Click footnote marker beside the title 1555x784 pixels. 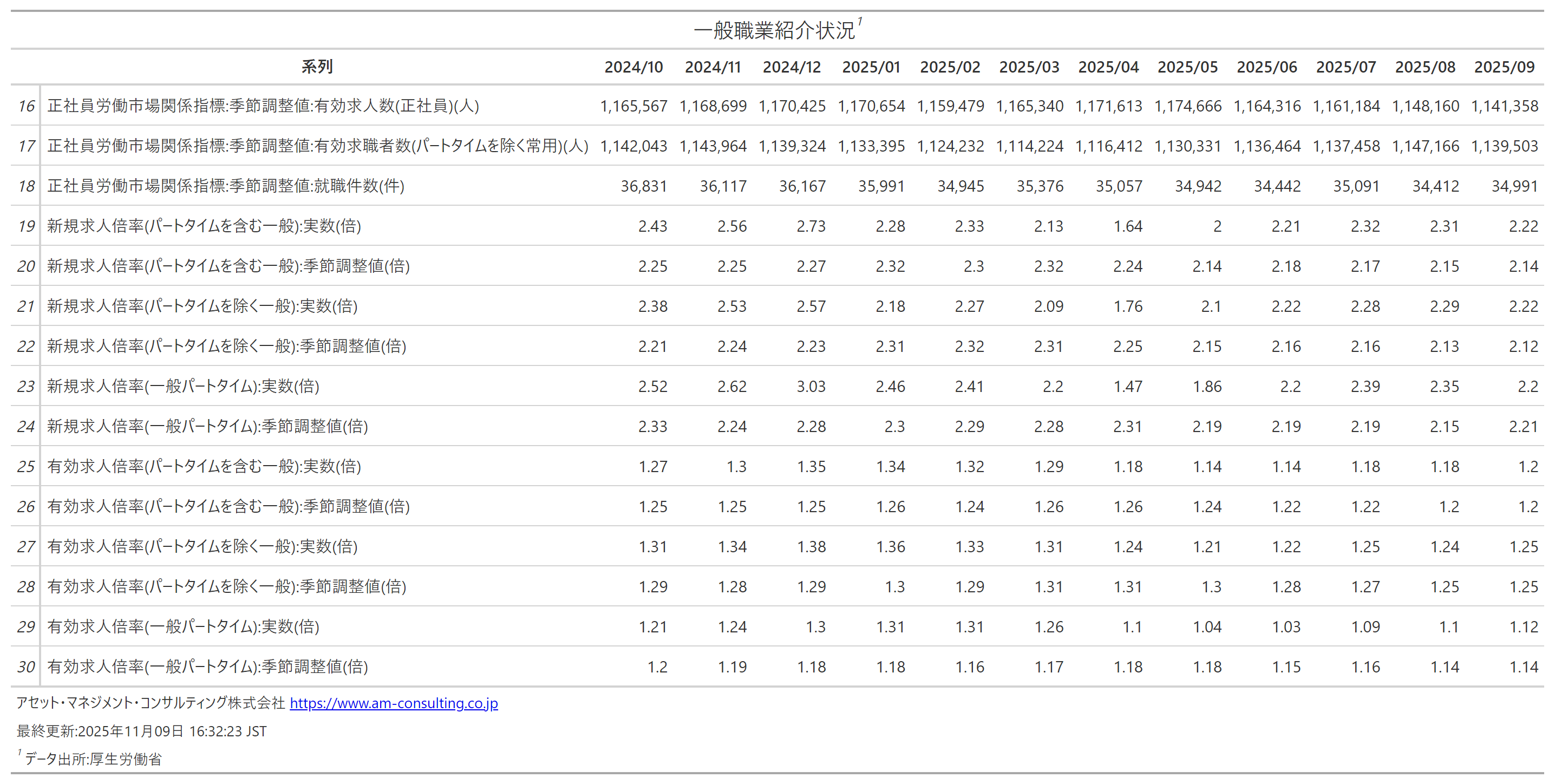tap(860, 22)
